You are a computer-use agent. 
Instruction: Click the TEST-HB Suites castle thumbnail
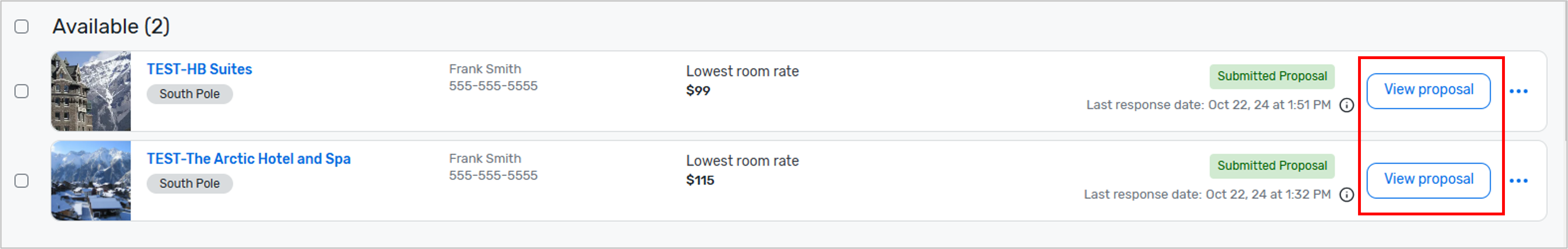pos(91,92)
